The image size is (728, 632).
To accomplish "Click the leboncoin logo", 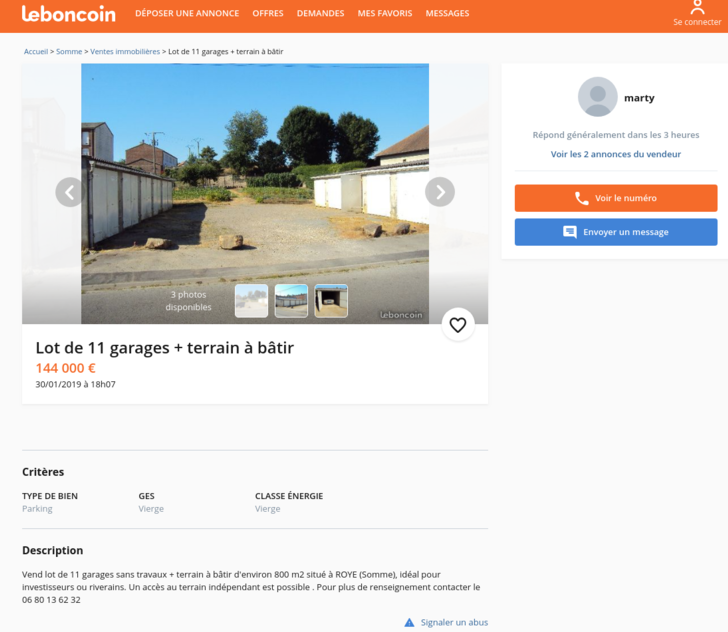I will [69, 14].
